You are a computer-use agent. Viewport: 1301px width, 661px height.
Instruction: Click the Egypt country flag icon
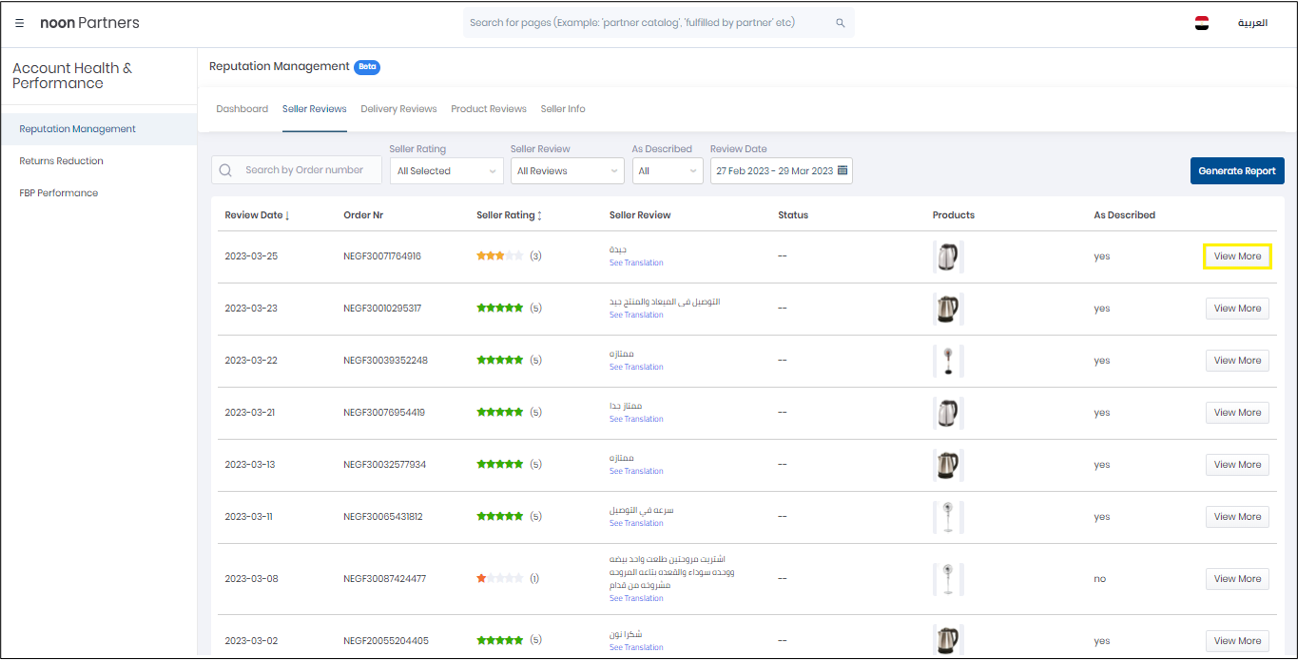(1201, 23)
